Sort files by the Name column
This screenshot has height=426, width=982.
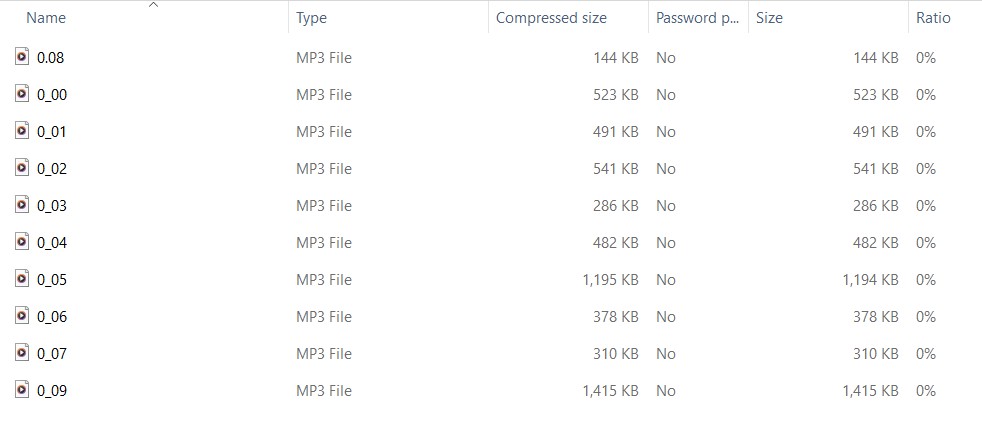46,18
